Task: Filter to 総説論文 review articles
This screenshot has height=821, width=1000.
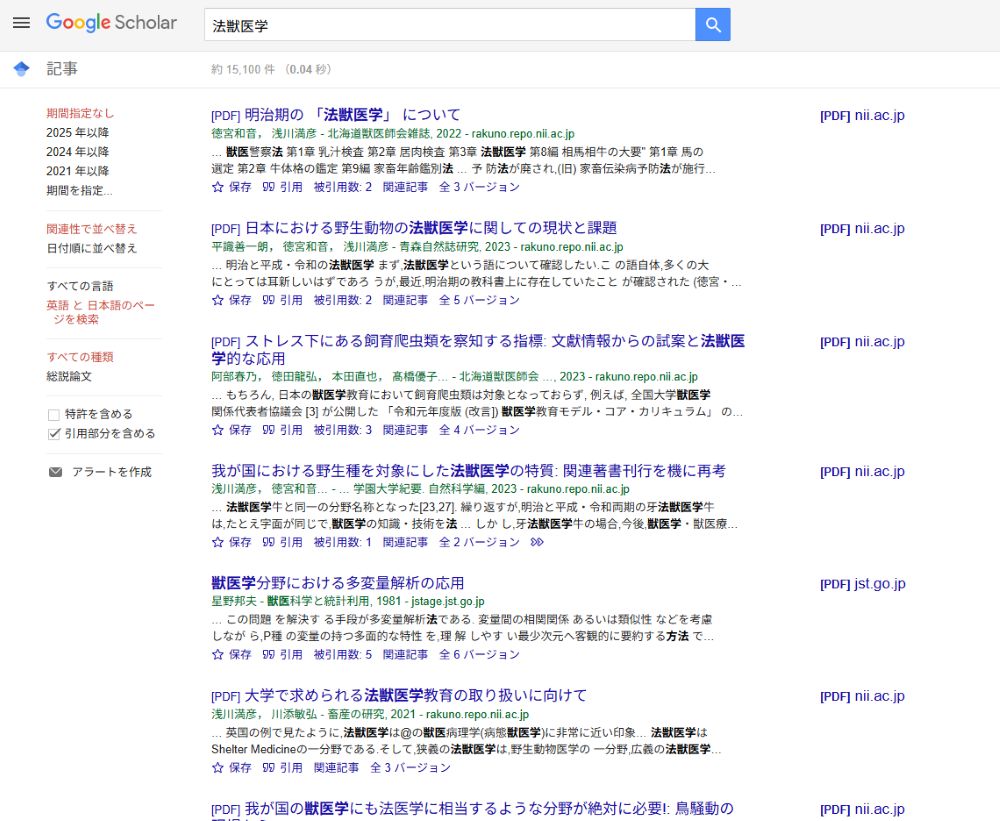Action: pyautogui.click(x=69, y=376)
